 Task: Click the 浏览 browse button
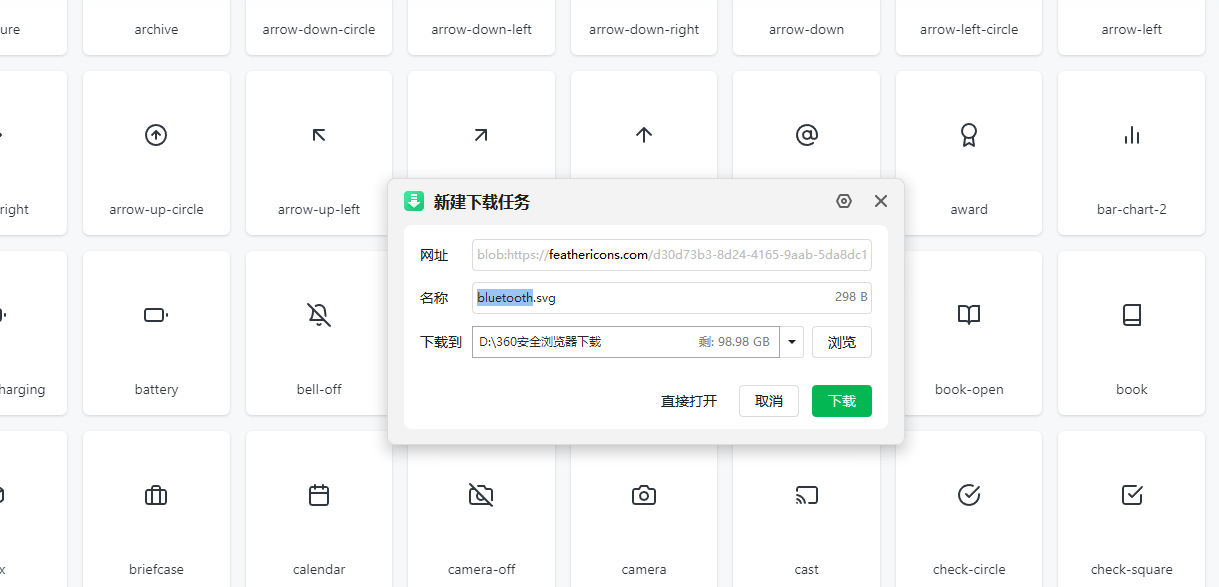click(841, 342)
